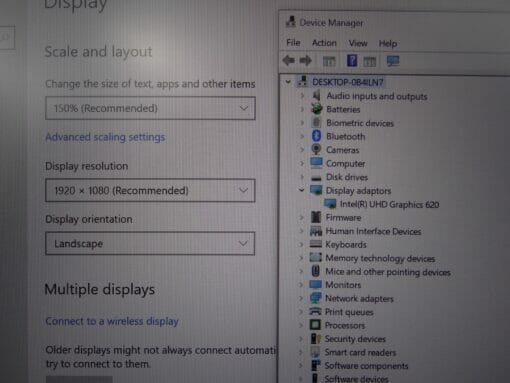Select the Display adaptors monitor icon
This screenshot has width=510, height=383.
point(316,190)
